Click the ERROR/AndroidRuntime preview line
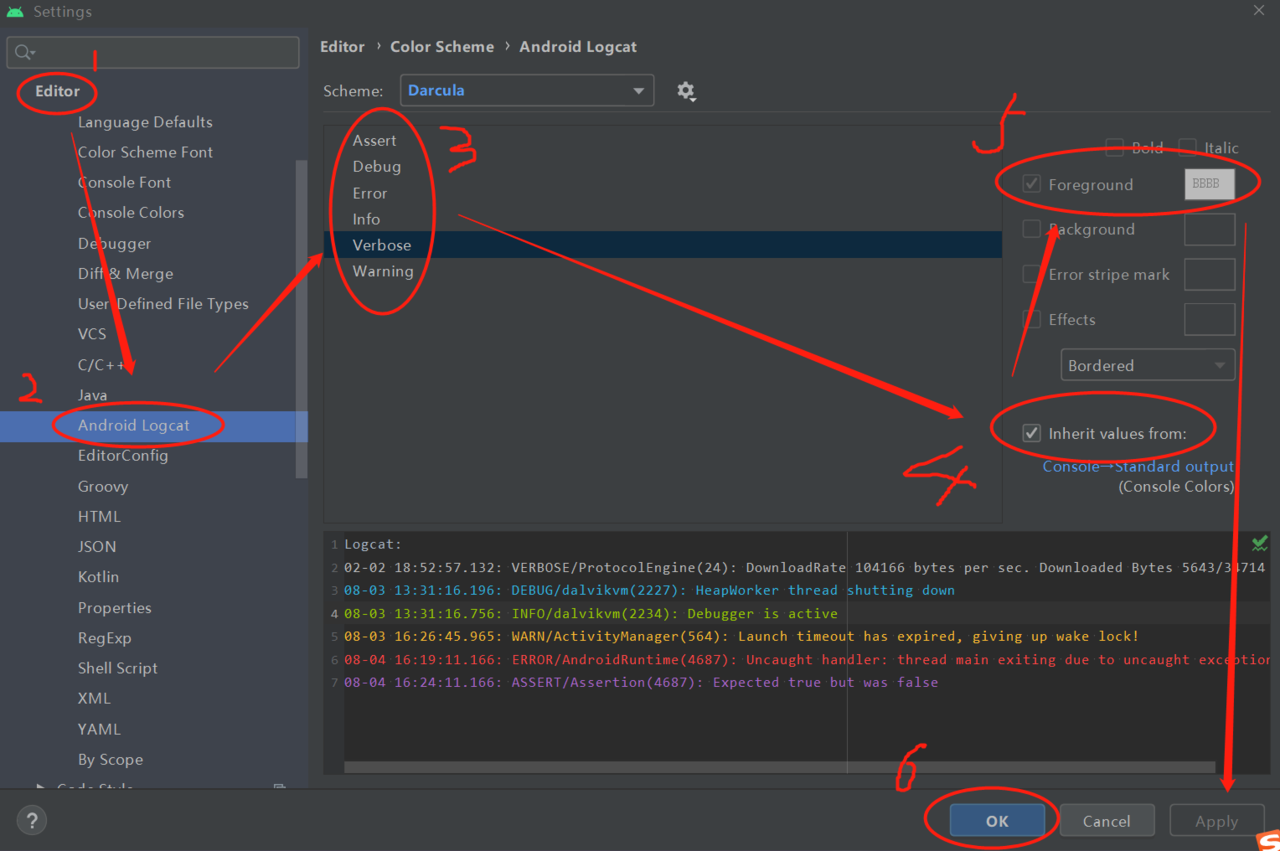 [806, 659]
